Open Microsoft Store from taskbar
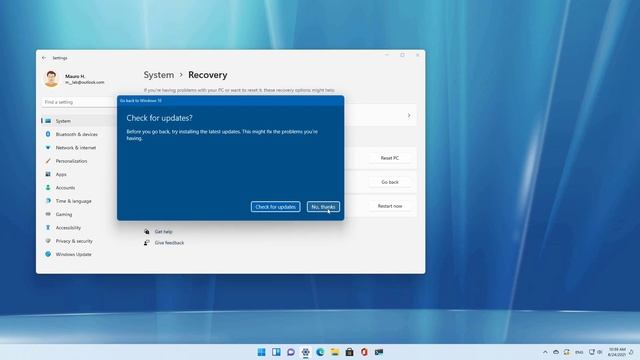The height and width of the screenshot is (360, 640). click(349, 352)
